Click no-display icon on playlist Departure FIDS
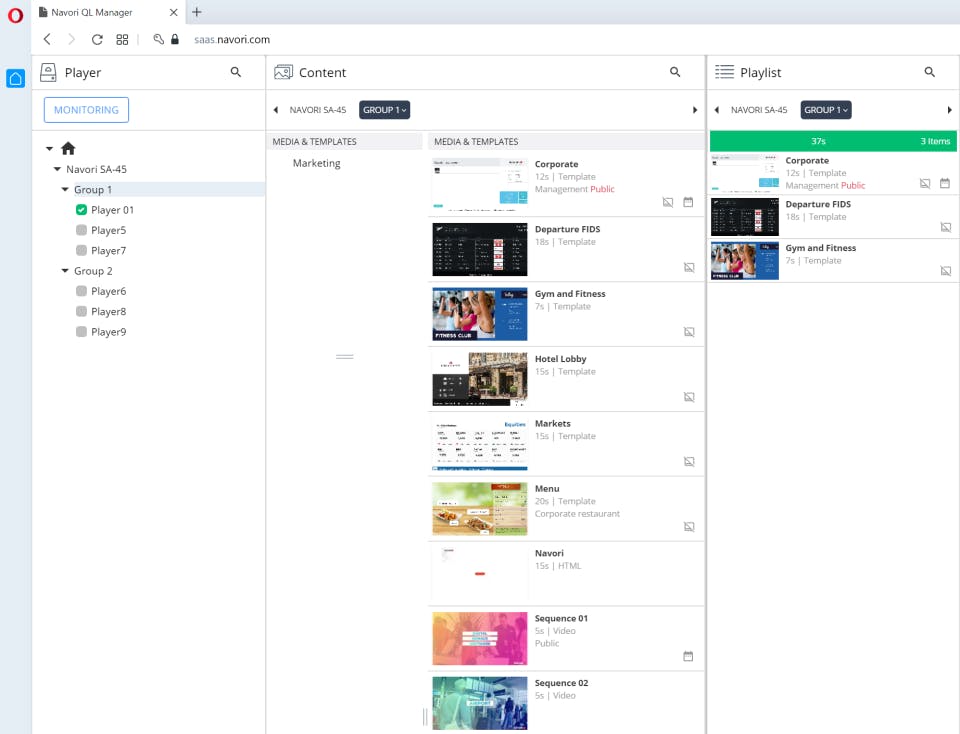The image size is (960, 734). point(945,227)
